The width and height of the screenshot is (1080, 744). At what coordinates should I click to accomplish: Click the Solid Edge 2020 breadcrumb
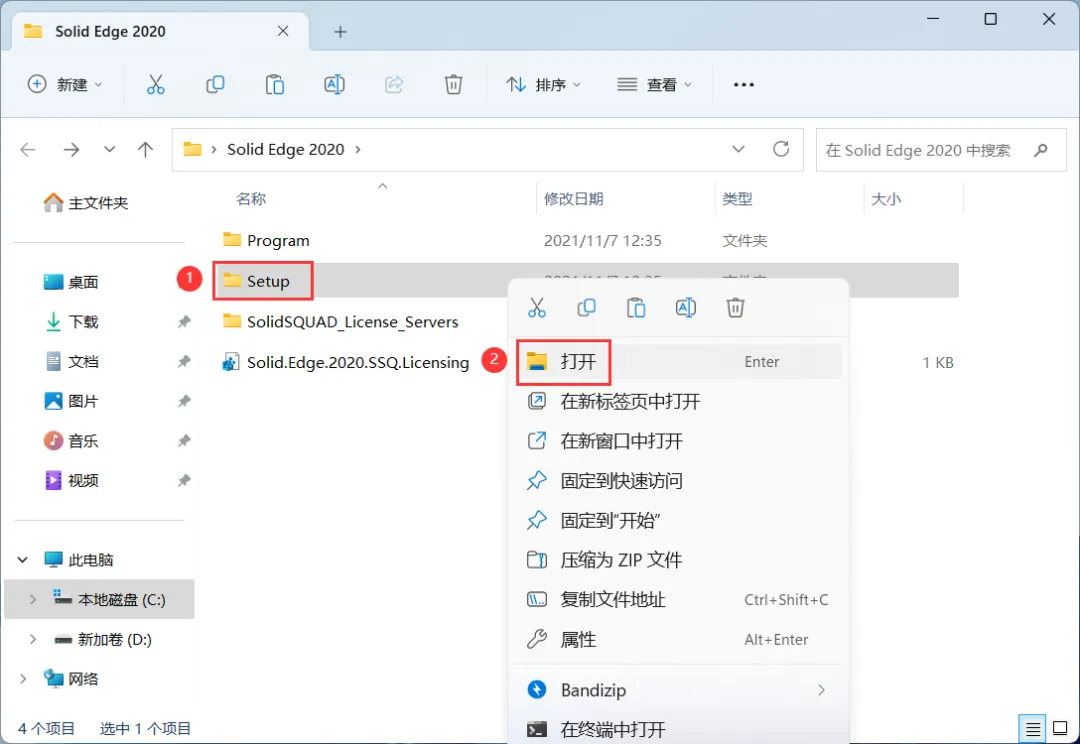286,149
